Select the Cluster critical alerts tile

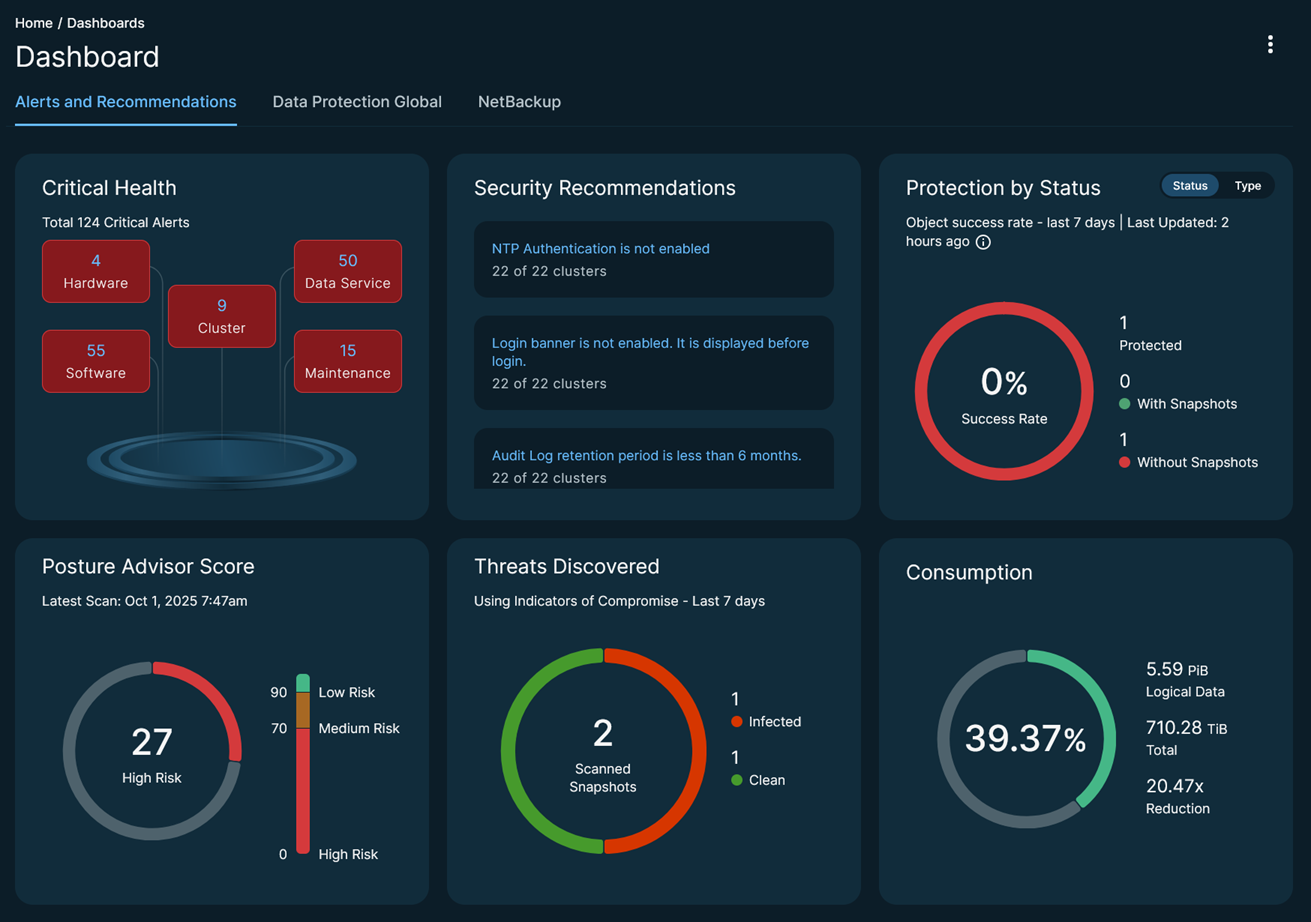(222, 316)
